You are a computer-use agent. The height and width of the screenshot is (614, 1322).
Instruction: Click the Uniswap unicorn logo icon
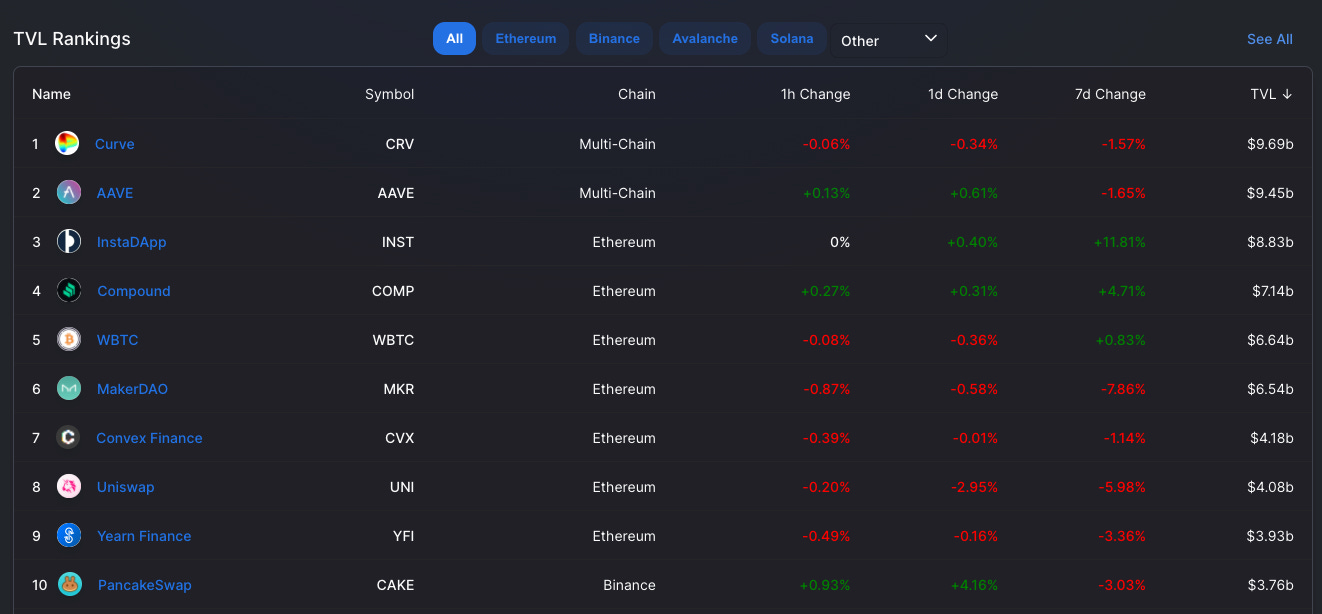tap(68, 487)
